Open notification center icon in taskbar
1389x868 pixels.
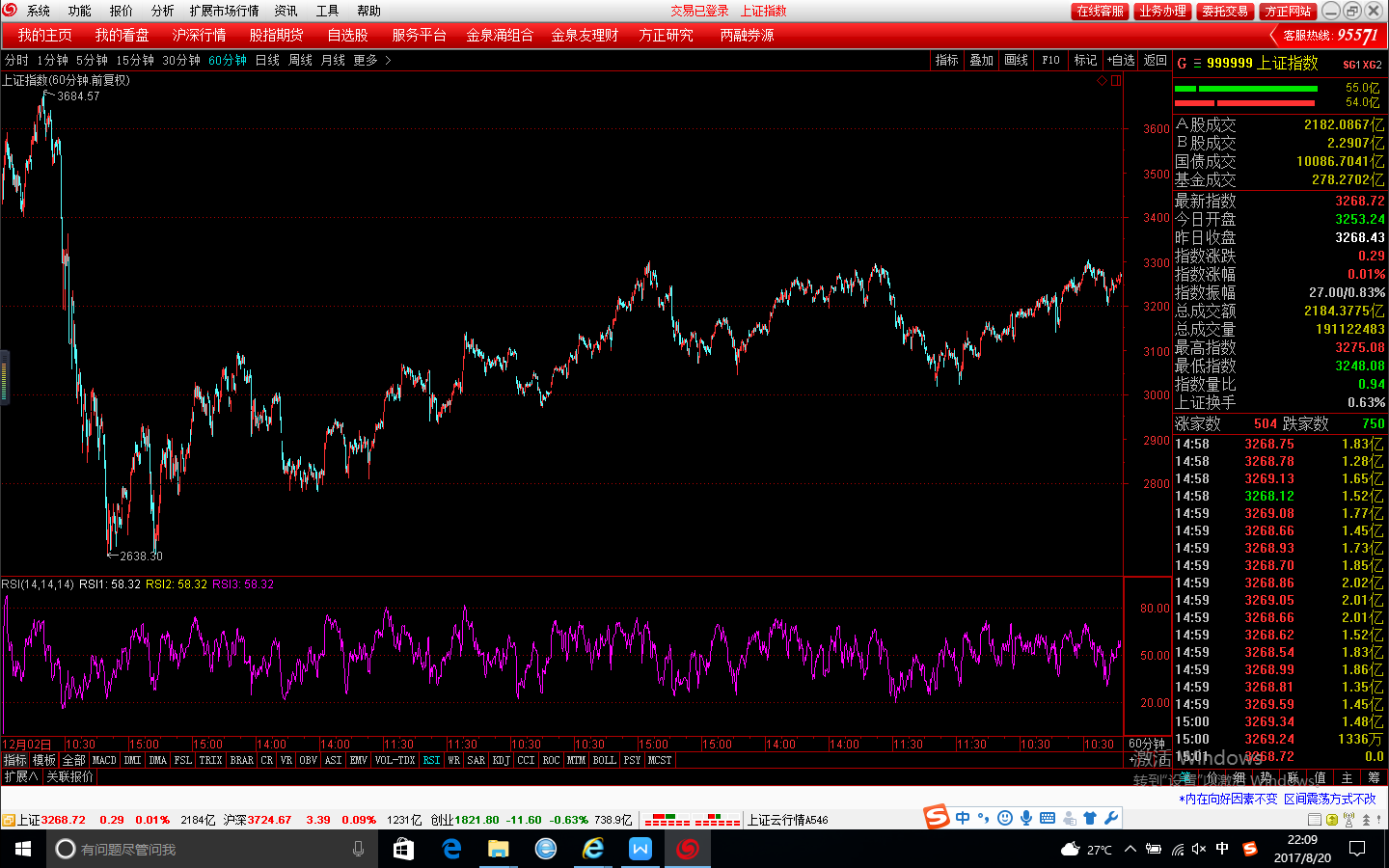click(x=1357, y=849)
